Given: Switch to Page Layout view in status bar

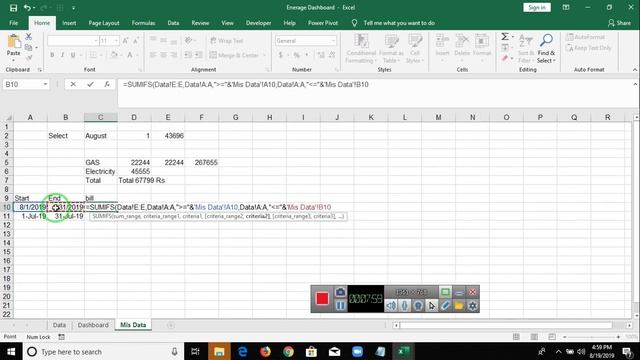Looking at the screenshot, I should tap(534, 337).
